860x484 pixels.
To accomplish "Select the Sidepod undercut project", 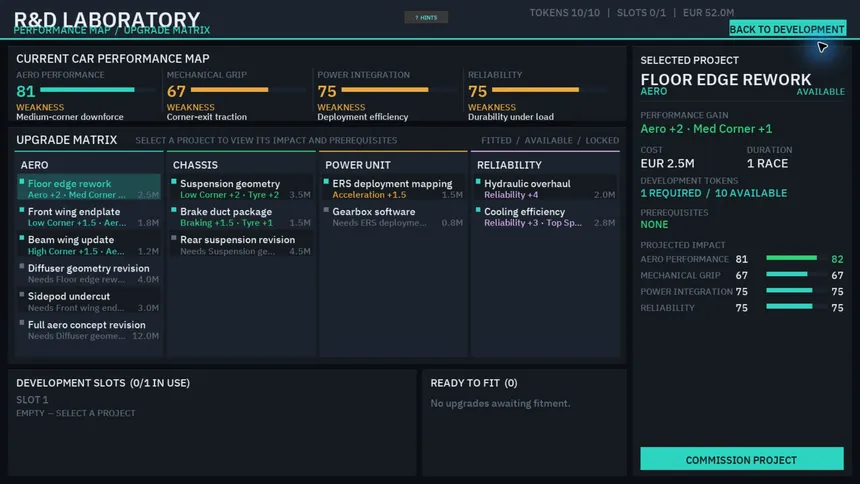I will coord(89,301).
